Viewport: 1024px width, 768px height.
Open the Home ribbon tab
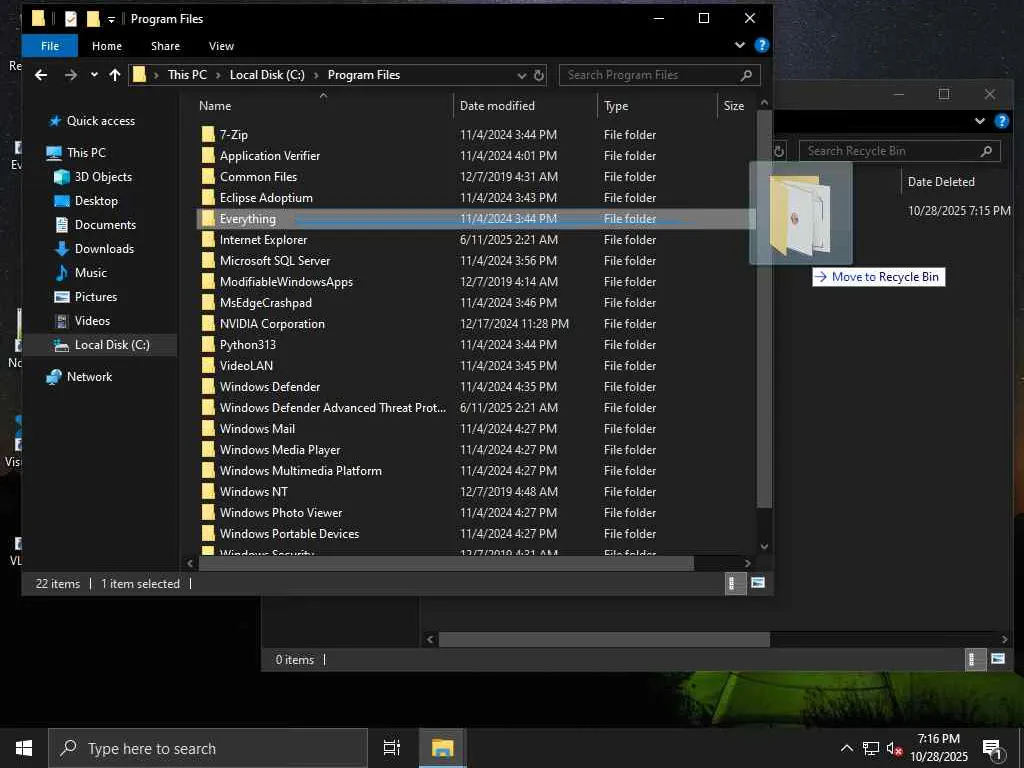click(106, 46)
